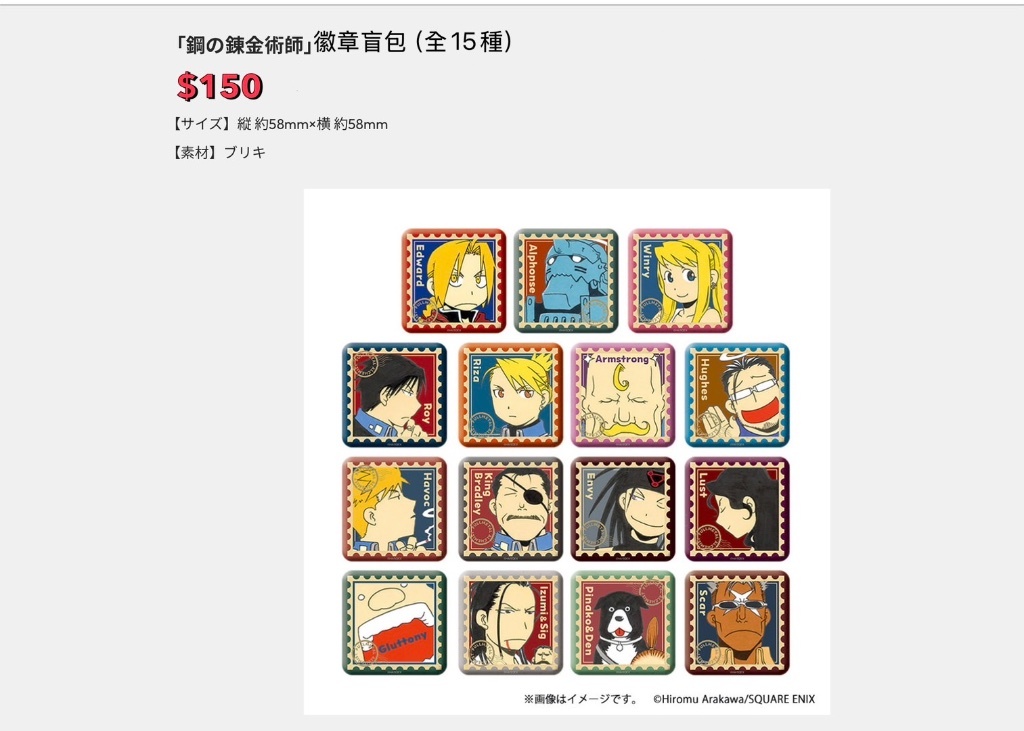This screenshot has width=1024, height=731.
Task: Click the 素材 ブリキ material line
Action: pos(219,152)
